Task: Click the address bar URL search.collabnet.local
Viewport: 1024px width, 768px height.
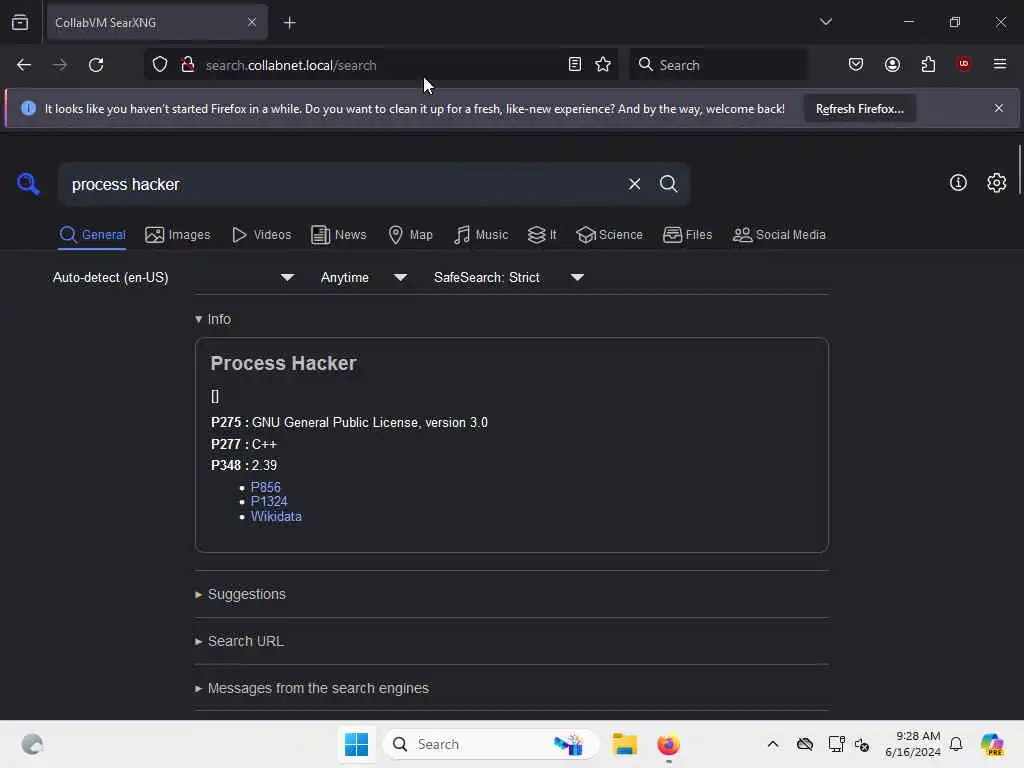Action: 291,65
